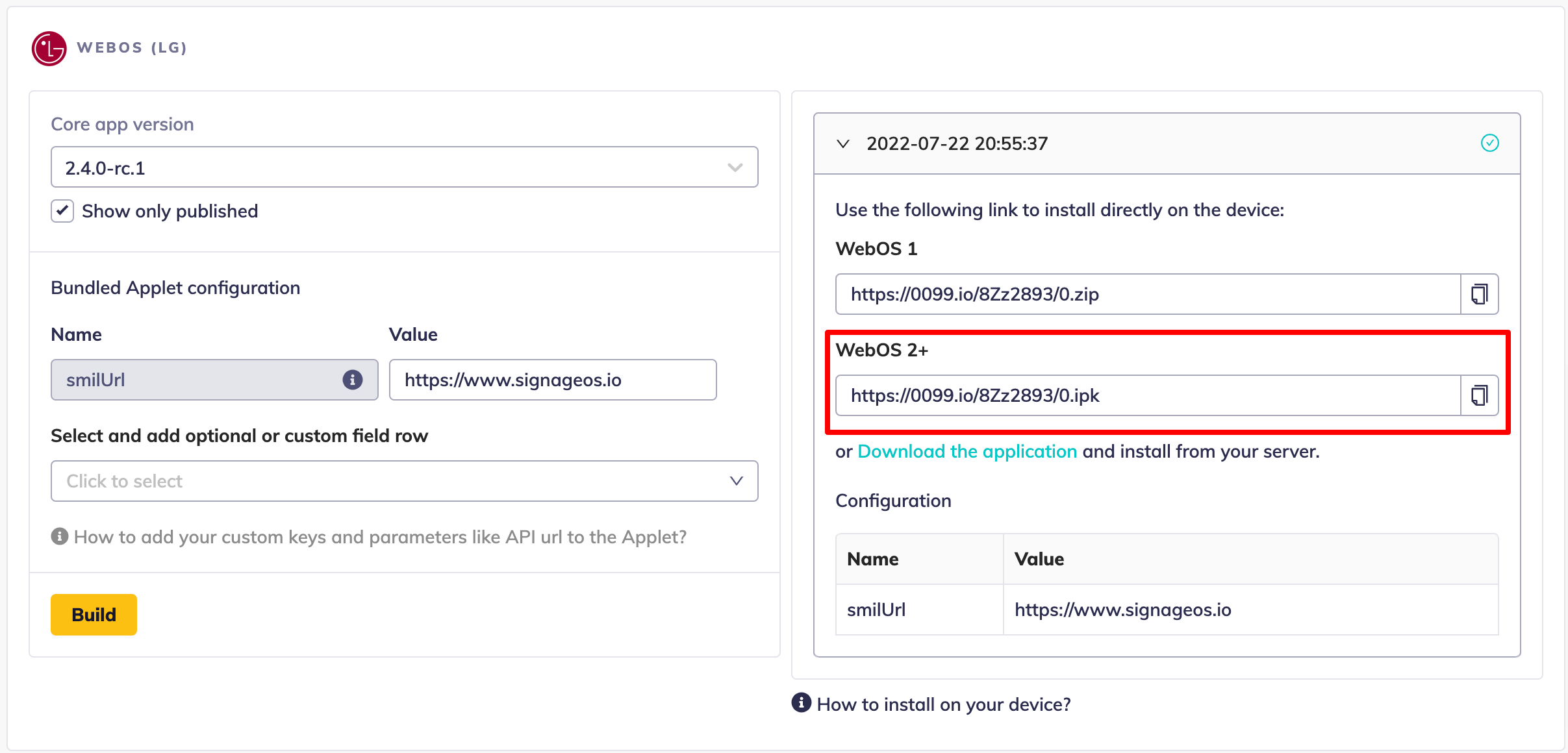Click the 2022-07-22 20:55:37 build header
This screenshot has width=1568, height=753.
click(x=957, y=143)
